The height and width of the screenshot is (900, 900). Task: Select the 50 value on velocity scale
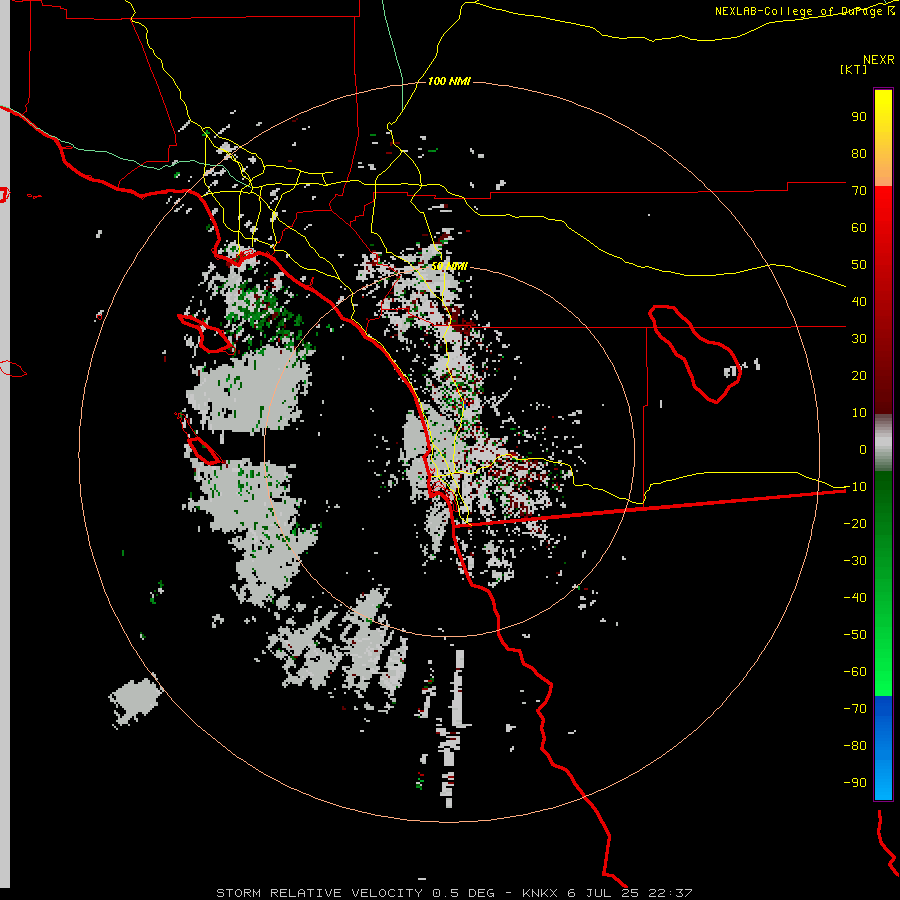[x=859, y=265]
